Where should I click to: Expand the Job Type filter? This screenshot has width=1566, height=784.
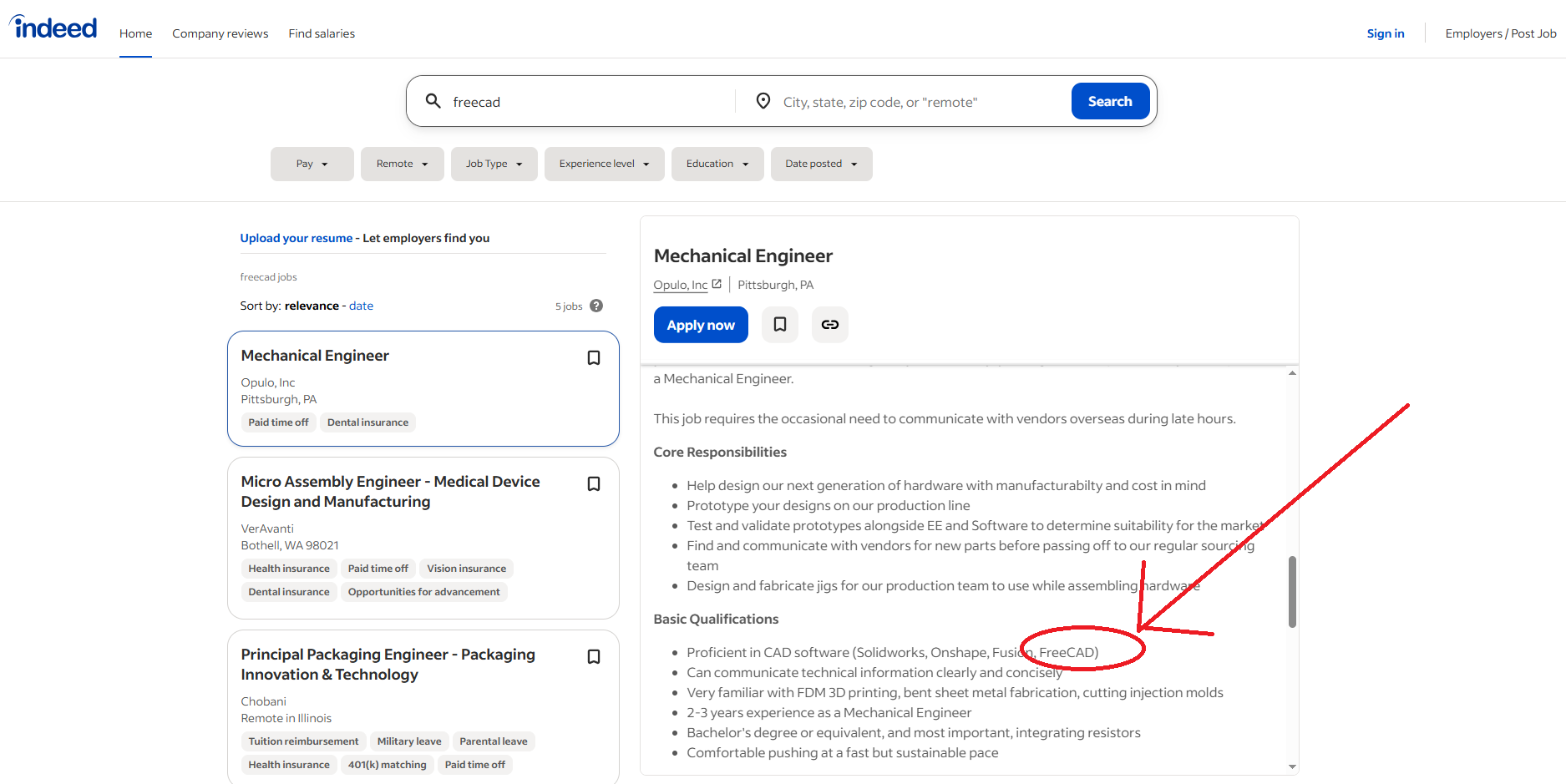point(494,164)
